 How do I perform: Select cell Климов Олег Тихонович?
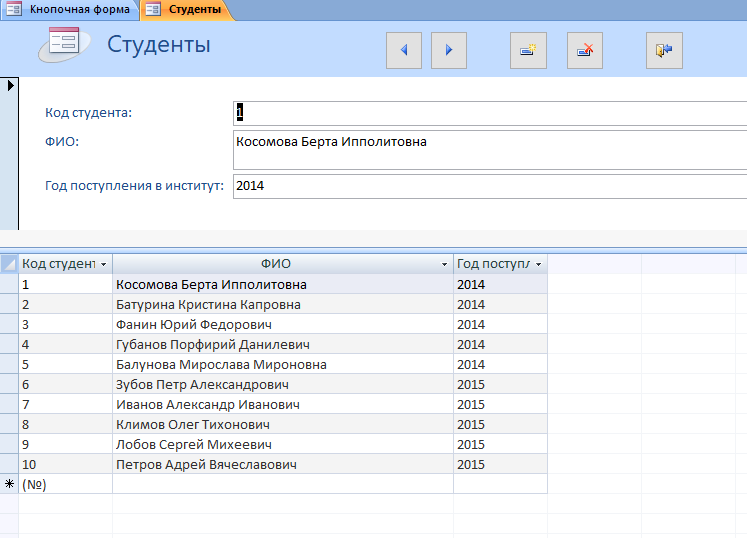[x=283, y=425]
